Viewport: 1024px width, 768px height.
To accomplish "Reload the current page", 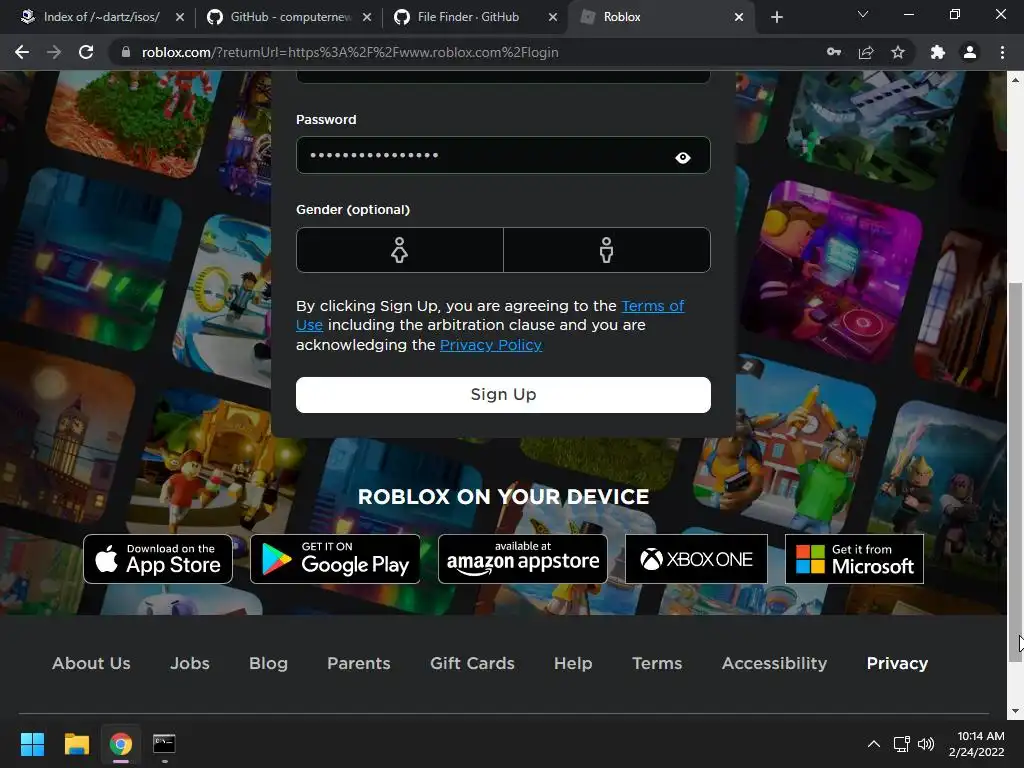I will pyautogui.click(x=86, y=52).
